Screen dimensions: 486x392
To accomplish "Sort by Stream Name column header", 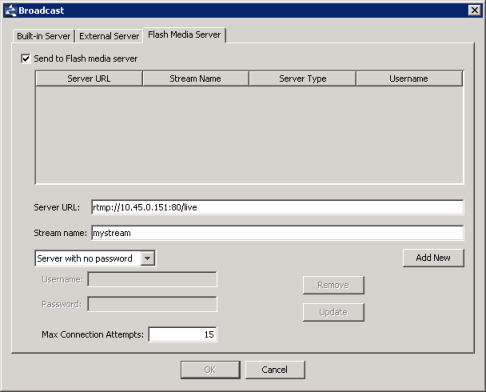I will 195,79.
